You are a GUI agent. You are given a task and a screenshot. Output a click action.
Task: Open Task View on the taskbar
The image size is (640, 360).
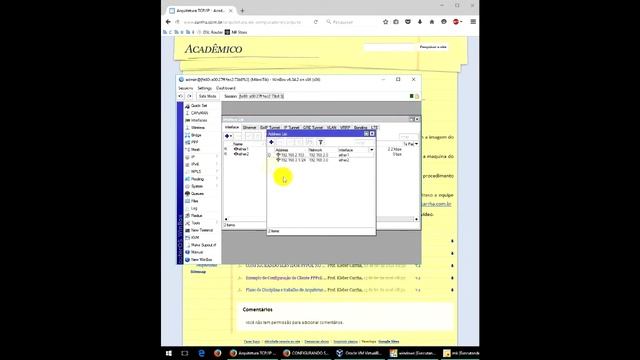185,353
